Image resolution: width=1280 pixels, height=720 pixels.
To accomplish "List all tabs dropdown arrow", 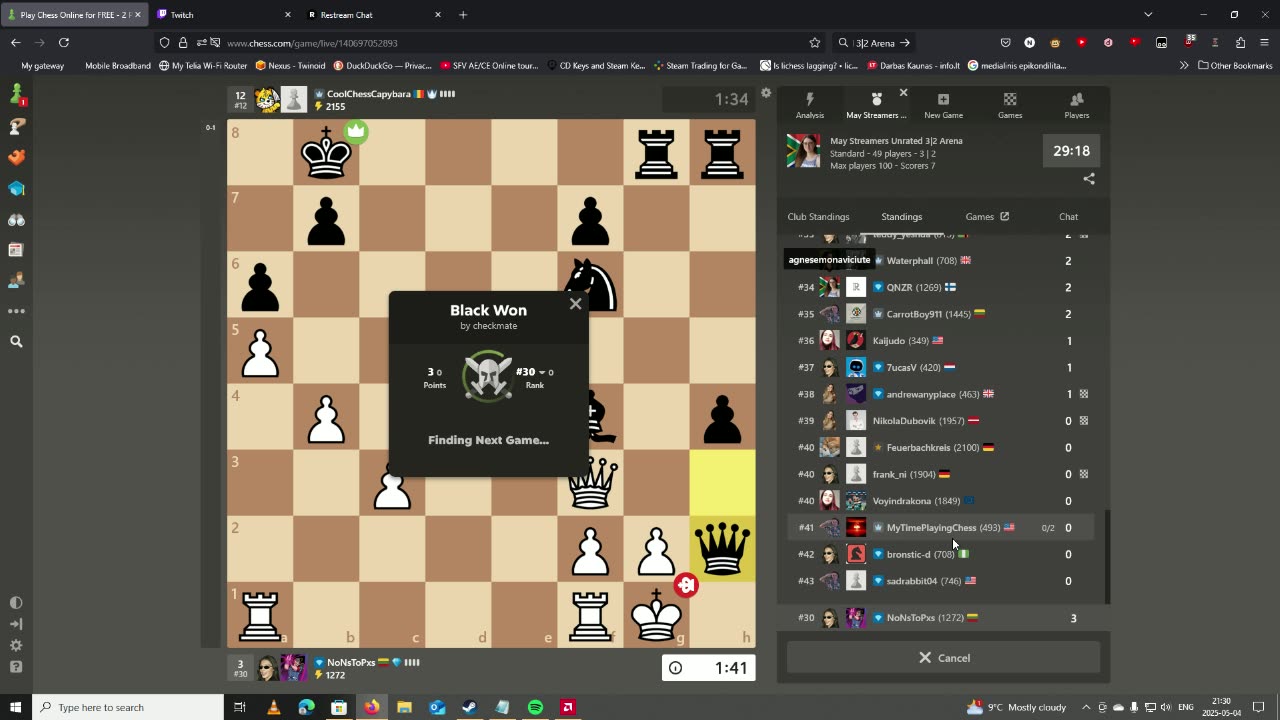I will (x=1148, y=15).
